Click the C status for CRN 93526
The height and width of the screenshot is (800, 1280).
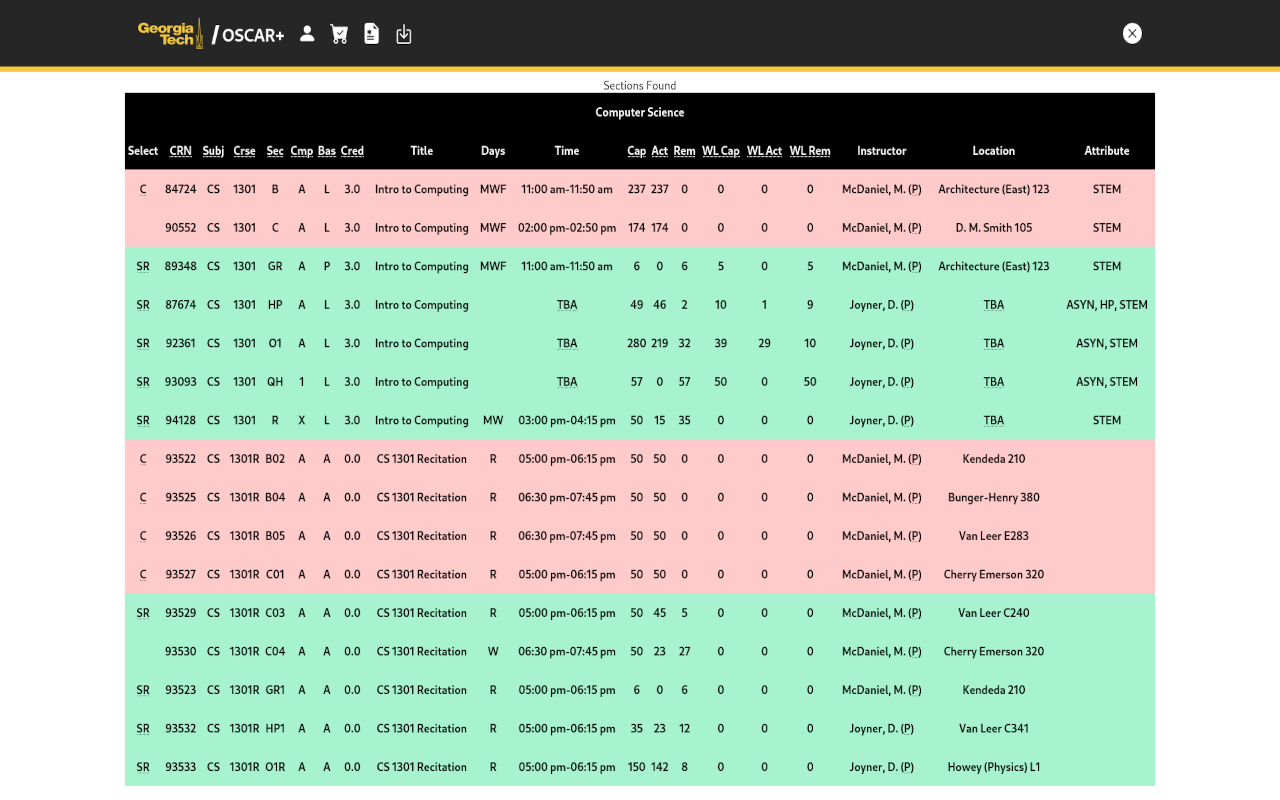143,536
